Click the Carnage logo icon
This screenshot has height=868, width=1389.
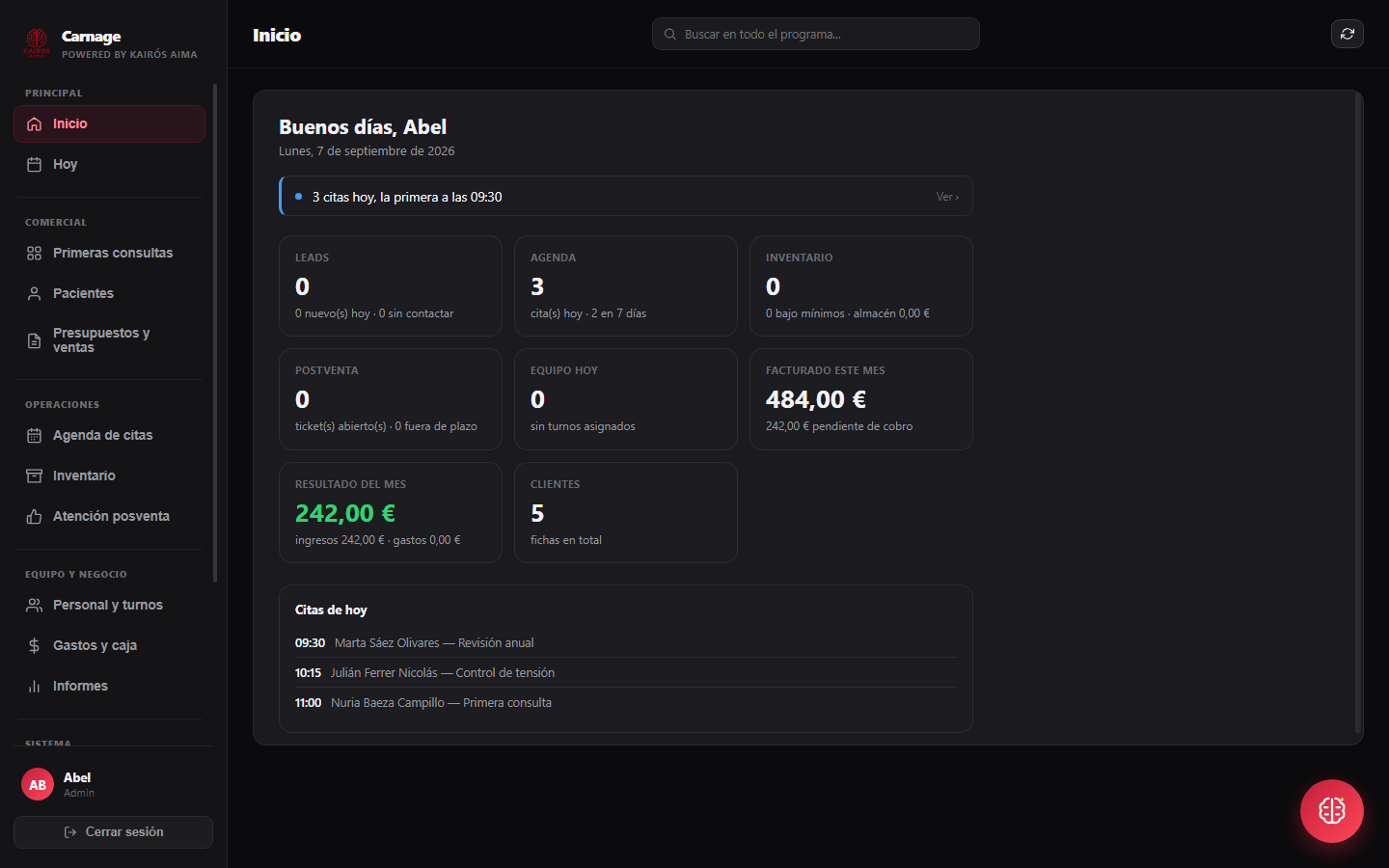(x=37, y=42)
